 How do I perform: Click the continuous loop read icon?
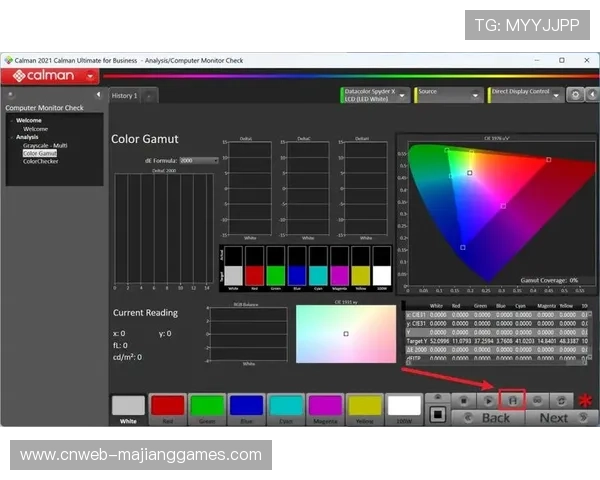(538, 398)
